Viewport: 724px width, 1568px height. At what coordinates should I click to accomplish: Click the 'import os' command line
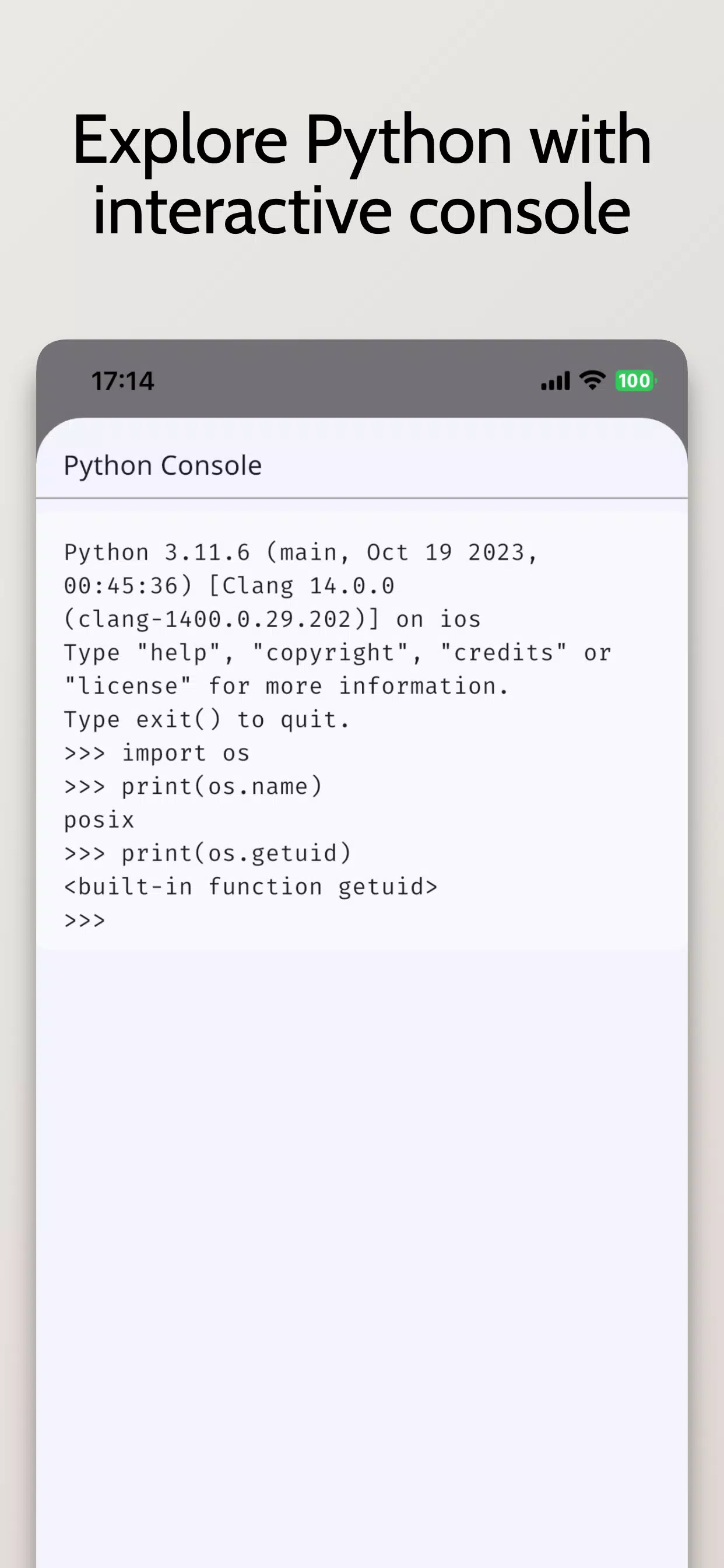pos(157,753)
